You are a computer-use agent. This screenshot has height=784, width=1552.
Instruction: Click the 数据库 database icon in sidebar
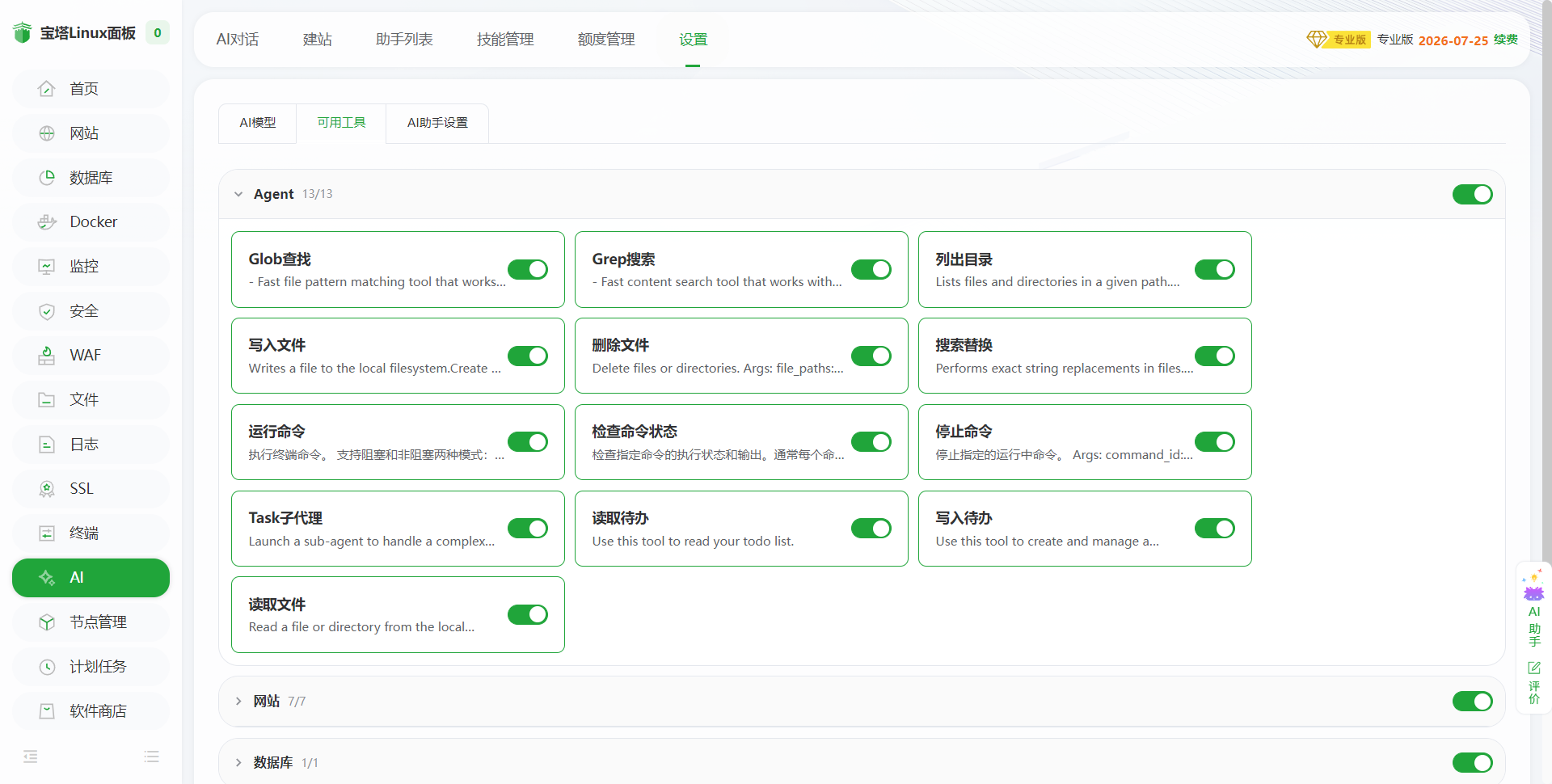pos(47,178)
